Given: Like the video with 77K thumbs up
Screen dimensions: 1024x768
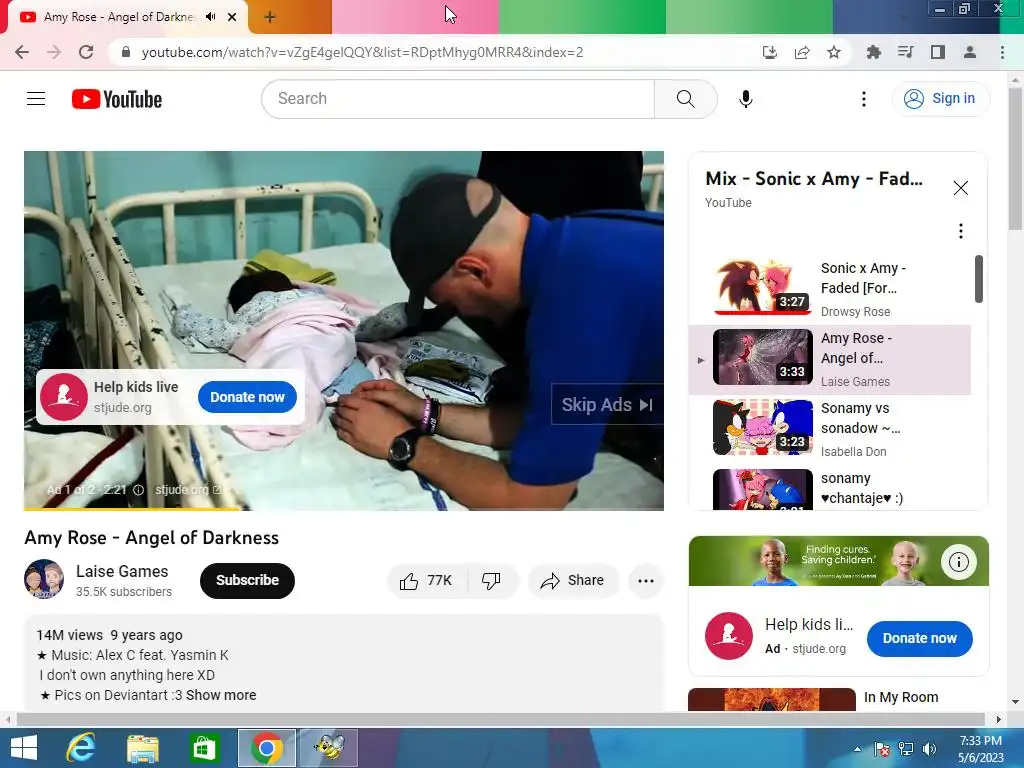Looking at the screenshot, I should (x=427, y=581).
